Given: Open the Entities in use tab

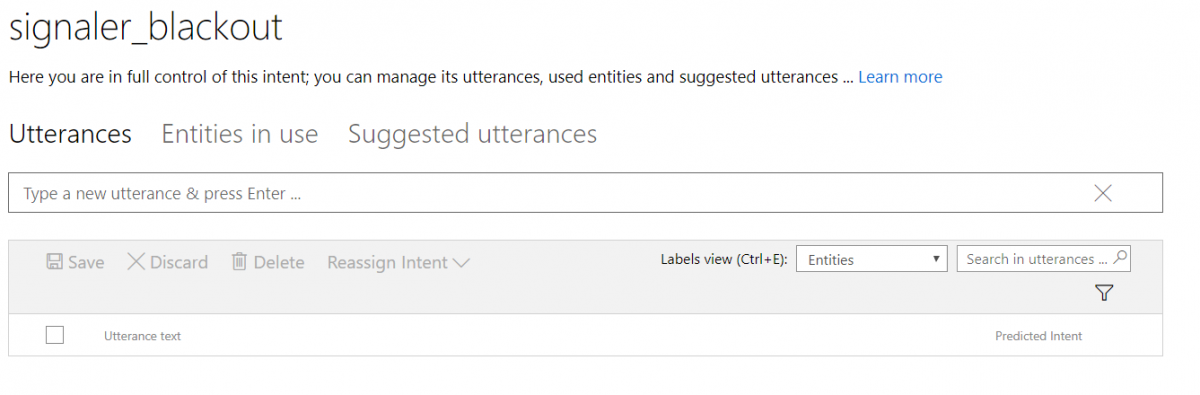Looking at the screenshot, I should pos(240,134).
